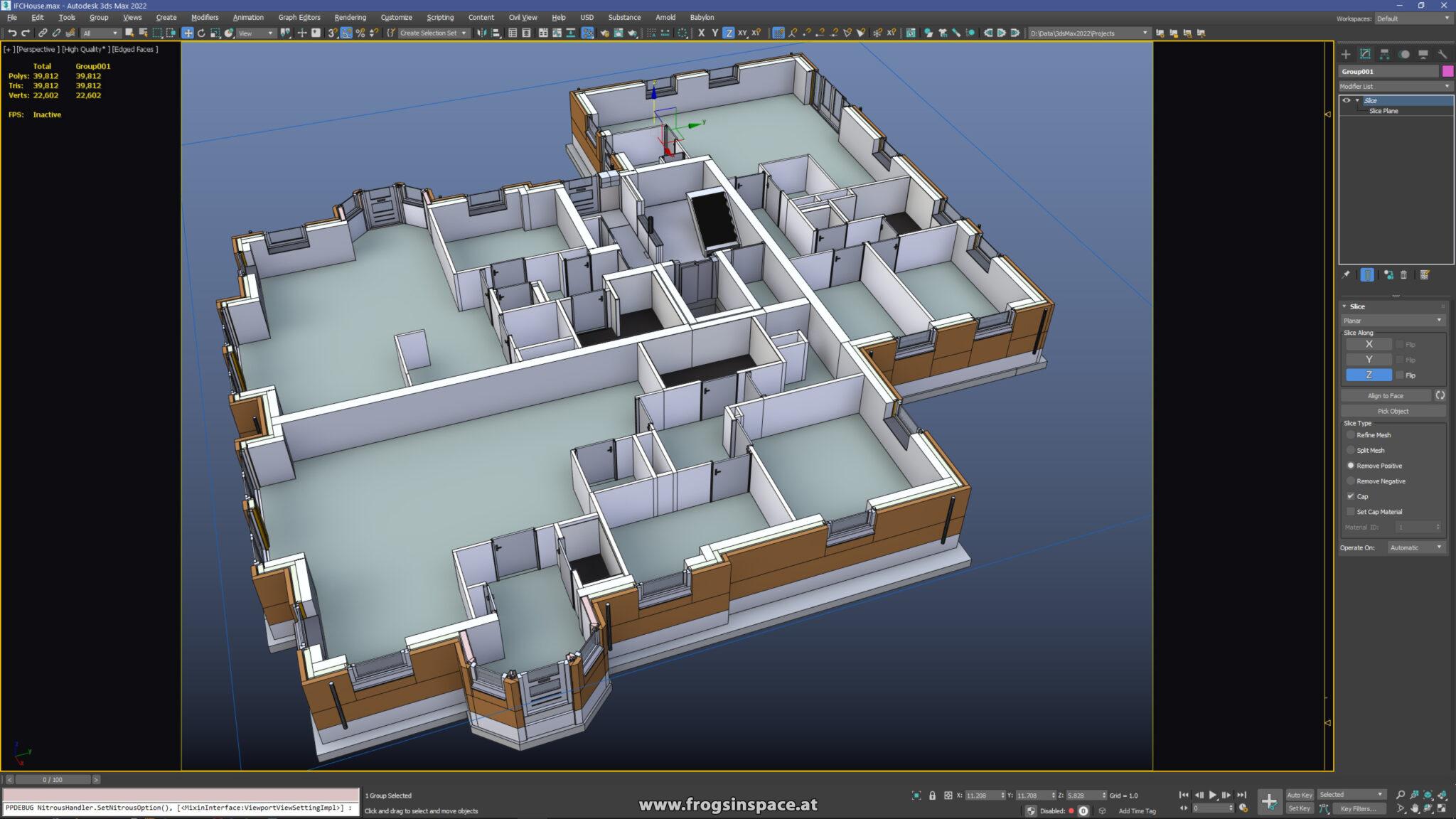Open the Rendering menu

tap(350, 17)
